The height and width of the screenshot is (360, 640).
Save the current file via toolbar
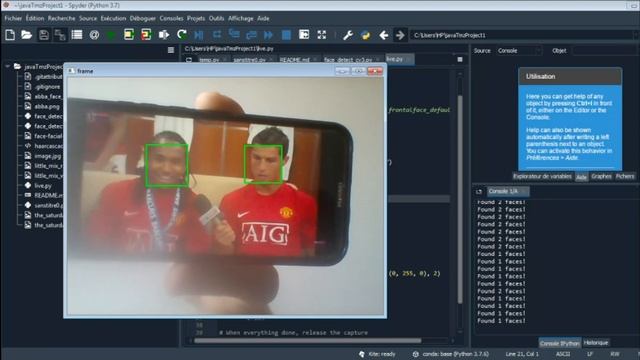44,35
